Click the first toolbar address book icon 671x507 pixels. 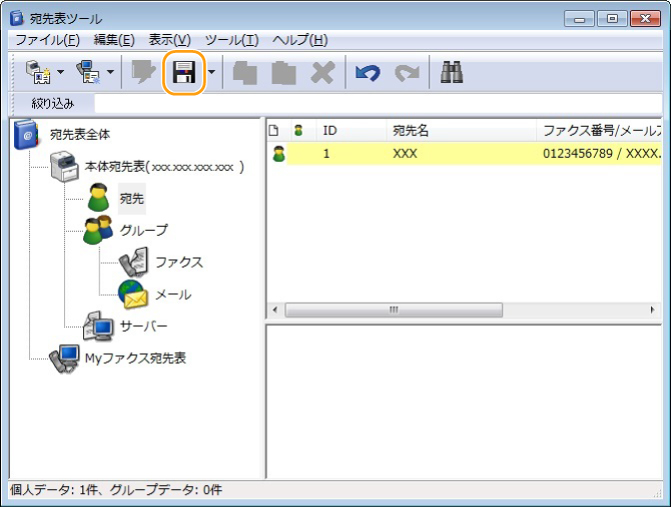click(38, 73)
